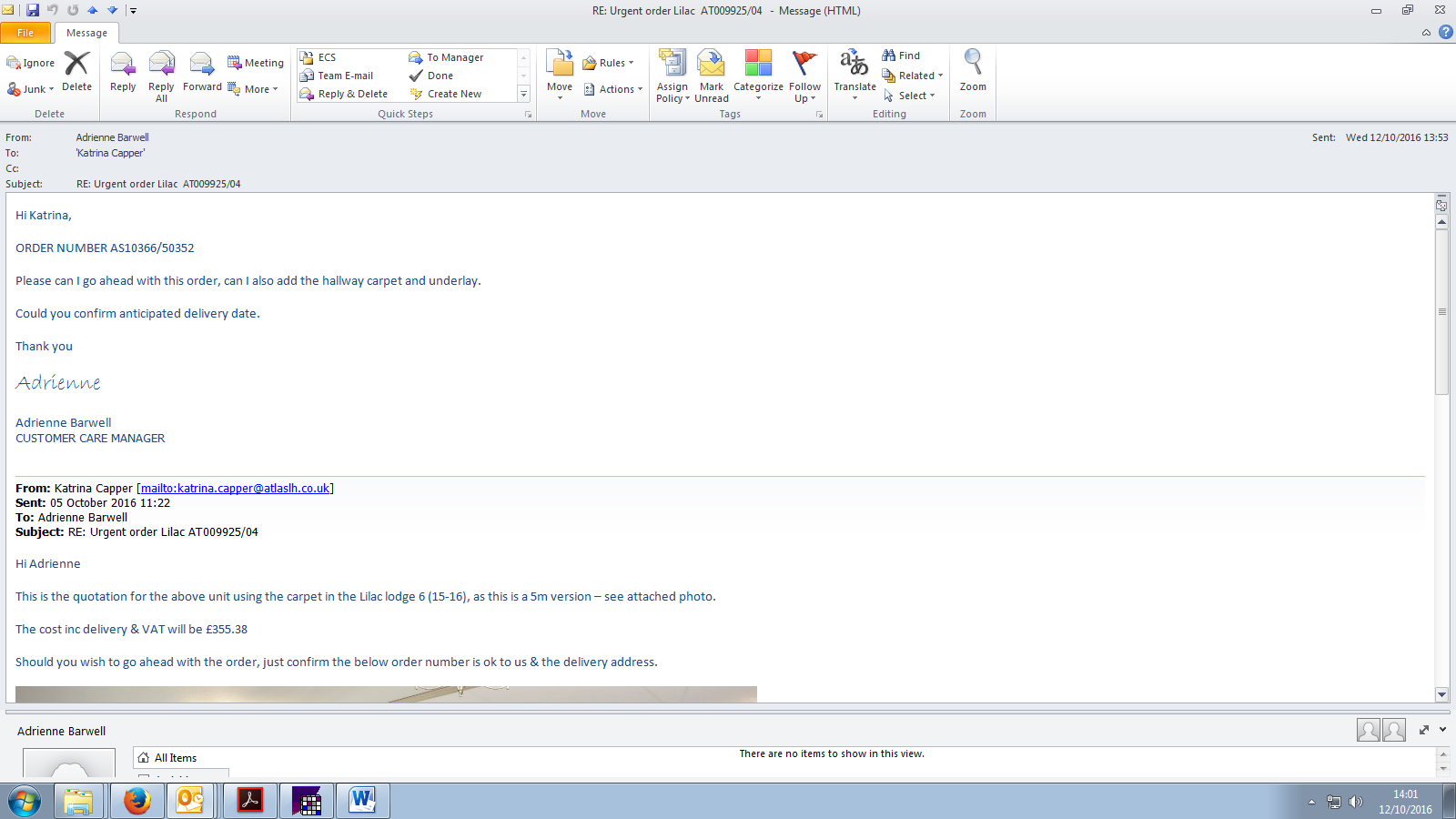
Task: Toggle the People Pane expand arrow
Action: click(1442, 730)
